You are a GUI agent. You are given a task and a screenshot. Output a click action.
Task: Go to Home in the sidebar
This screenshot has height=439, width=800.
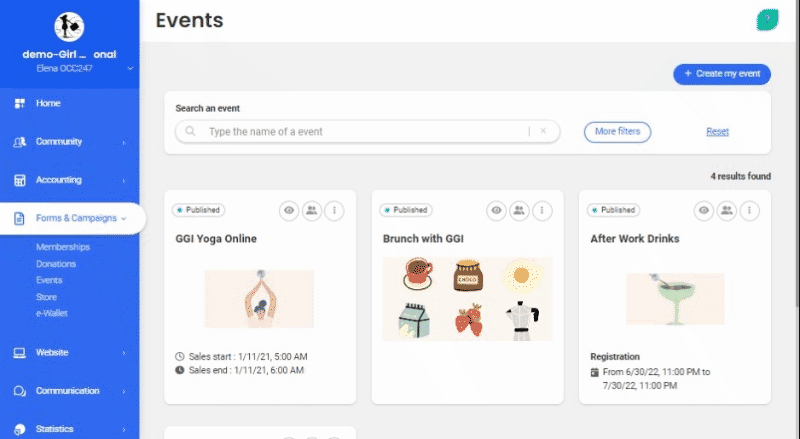(48, 103)
